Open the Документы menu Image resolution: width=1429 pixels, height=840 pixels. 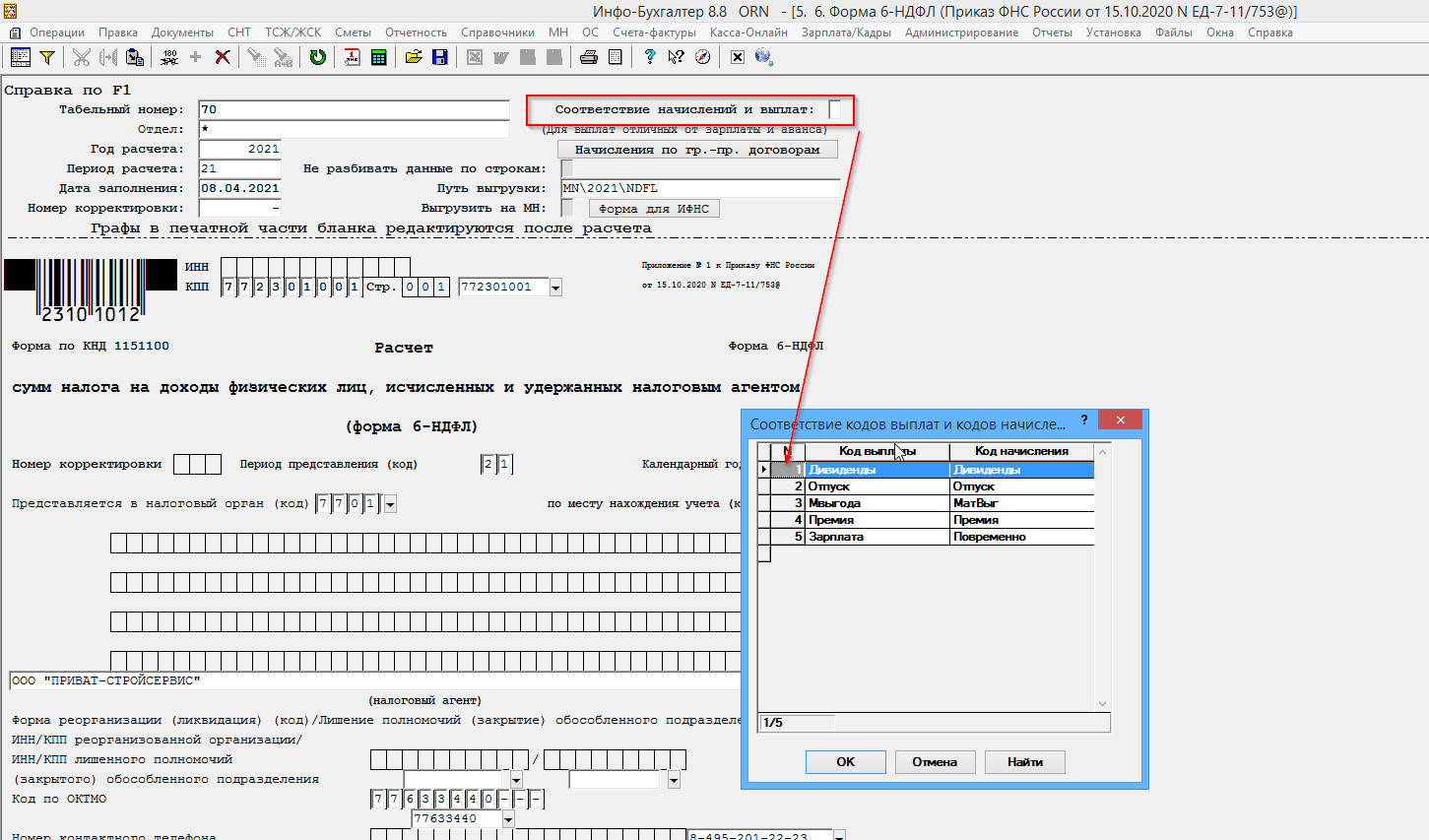coord(182,32)
